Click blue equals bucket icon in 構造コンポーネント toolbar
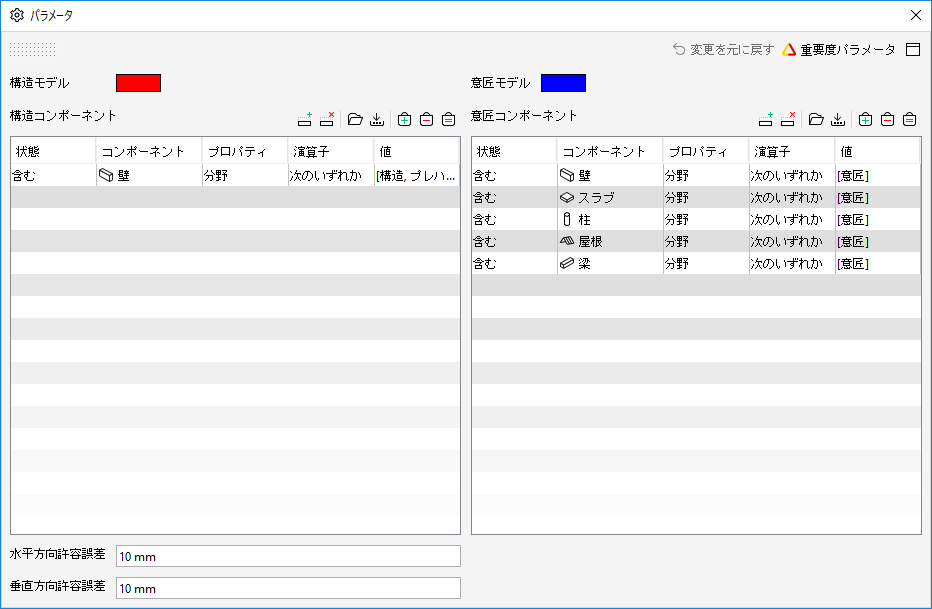This screenshot has width=932, height=609. click(x=449, y=119)
